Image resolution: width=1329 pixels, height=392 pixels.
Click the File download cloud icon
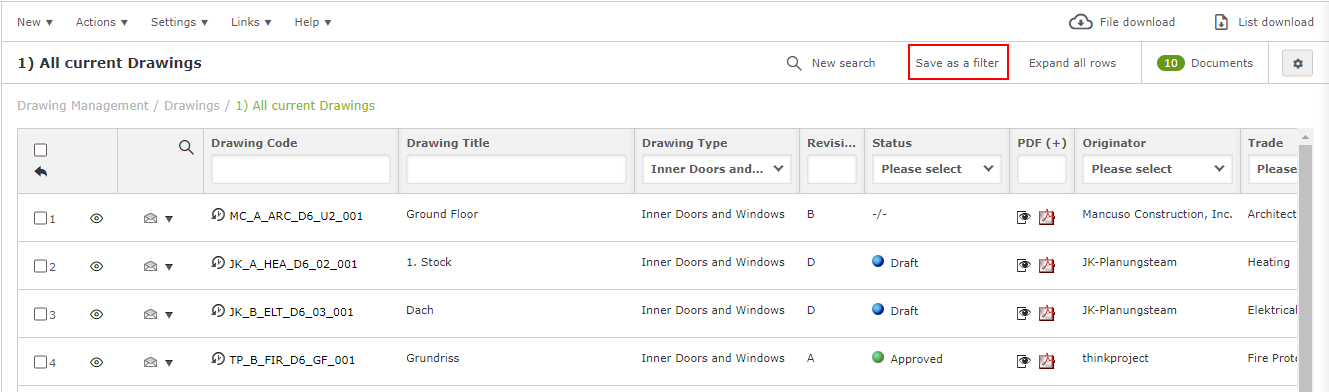click(x=1080, y=22)
